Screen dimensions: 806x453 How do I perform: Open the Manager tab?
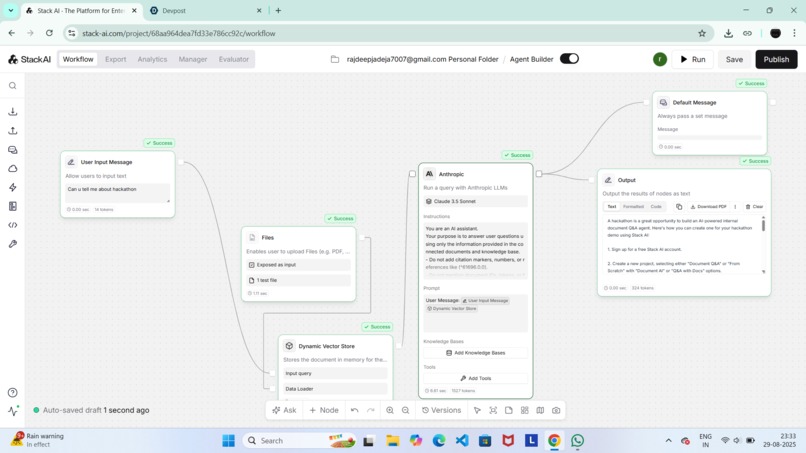(x=193, y=59)
